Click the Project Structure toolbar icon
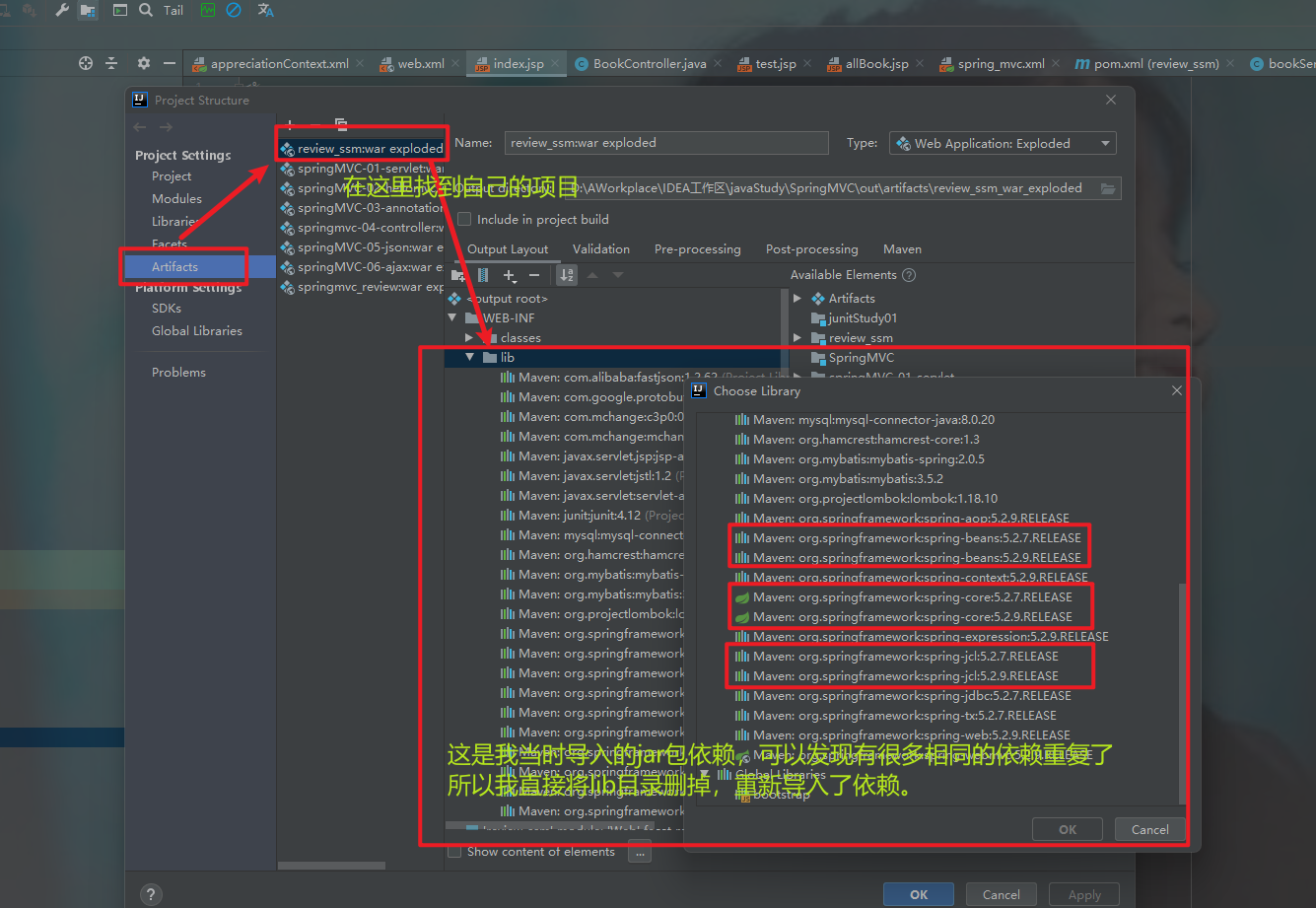 coord(88,10)
